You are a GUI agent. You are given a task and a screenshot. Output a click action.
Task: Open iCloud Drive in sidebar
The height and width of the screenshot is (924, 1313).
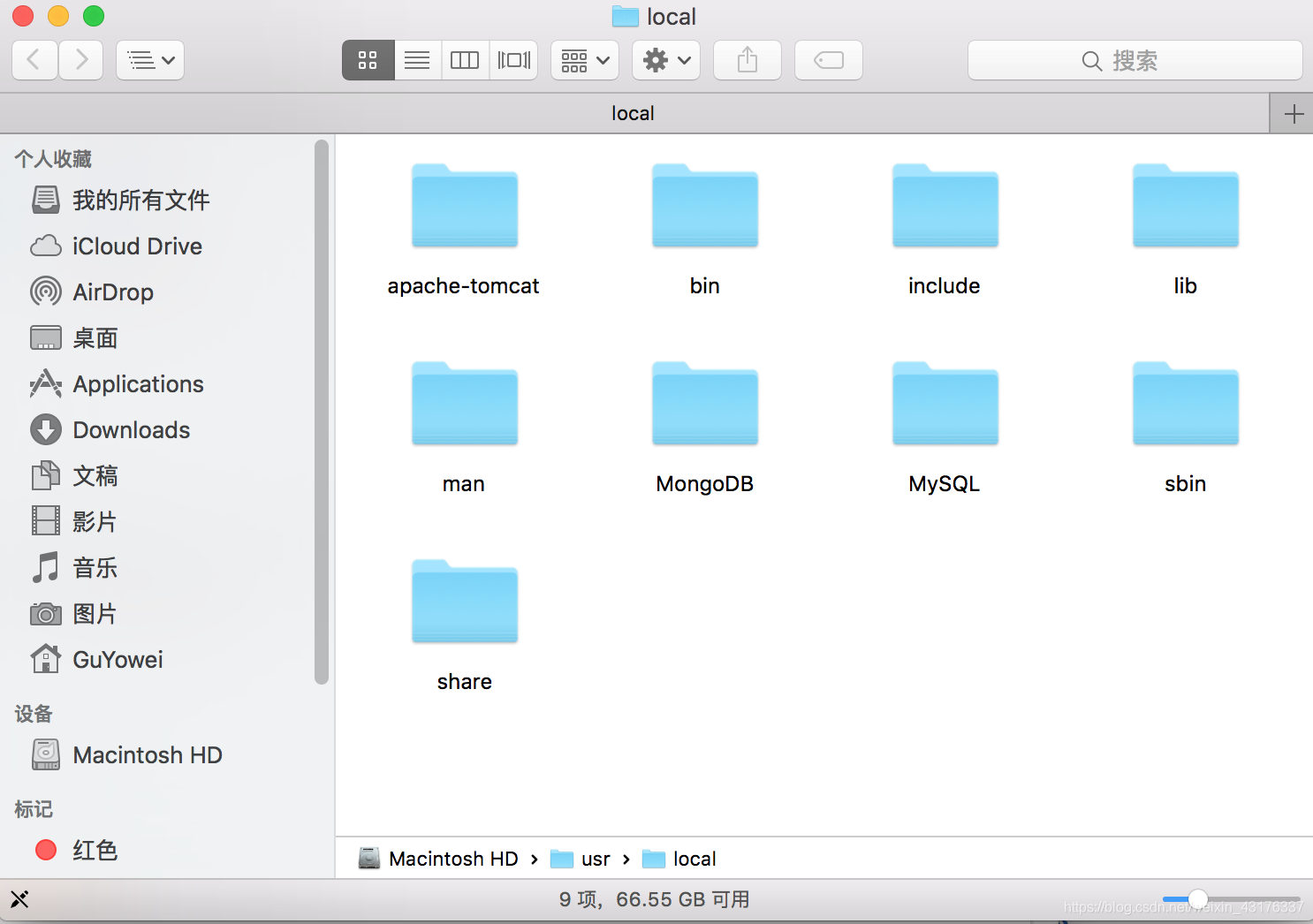(x=137, y=246)
